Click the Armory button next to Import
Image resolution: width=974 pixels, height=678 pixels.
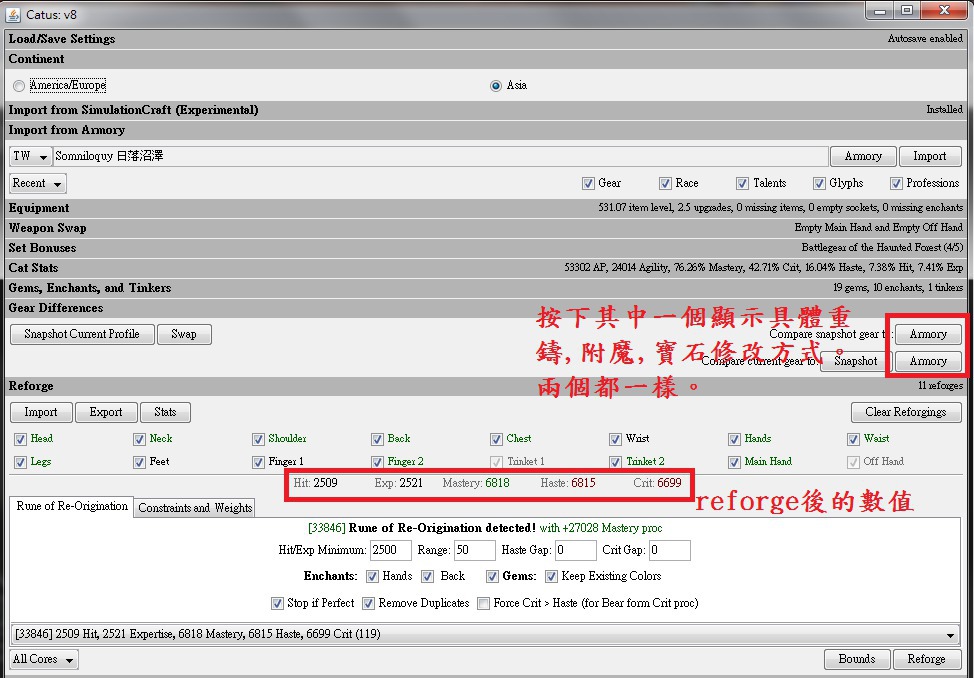point(863,156)
